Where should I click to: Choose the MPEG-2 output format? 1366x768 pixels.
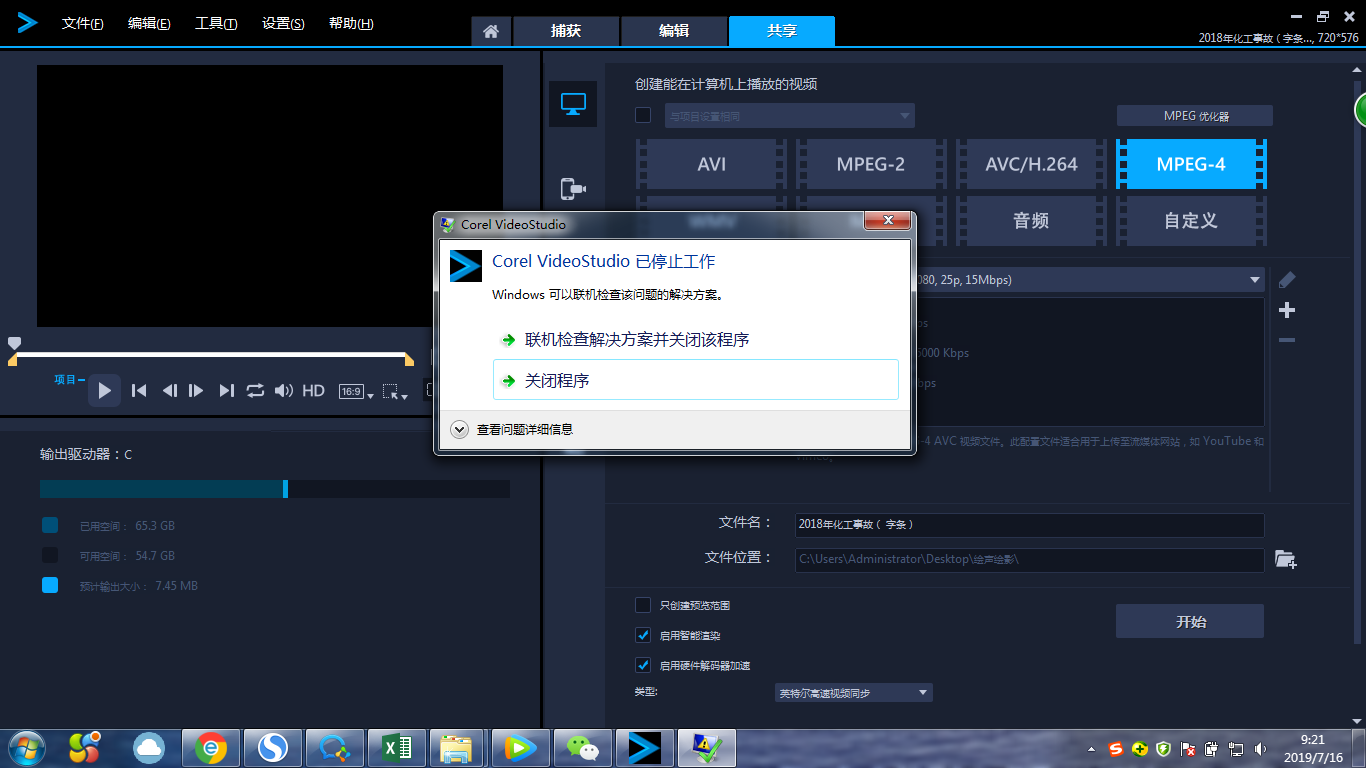click(x=871, y=164)
